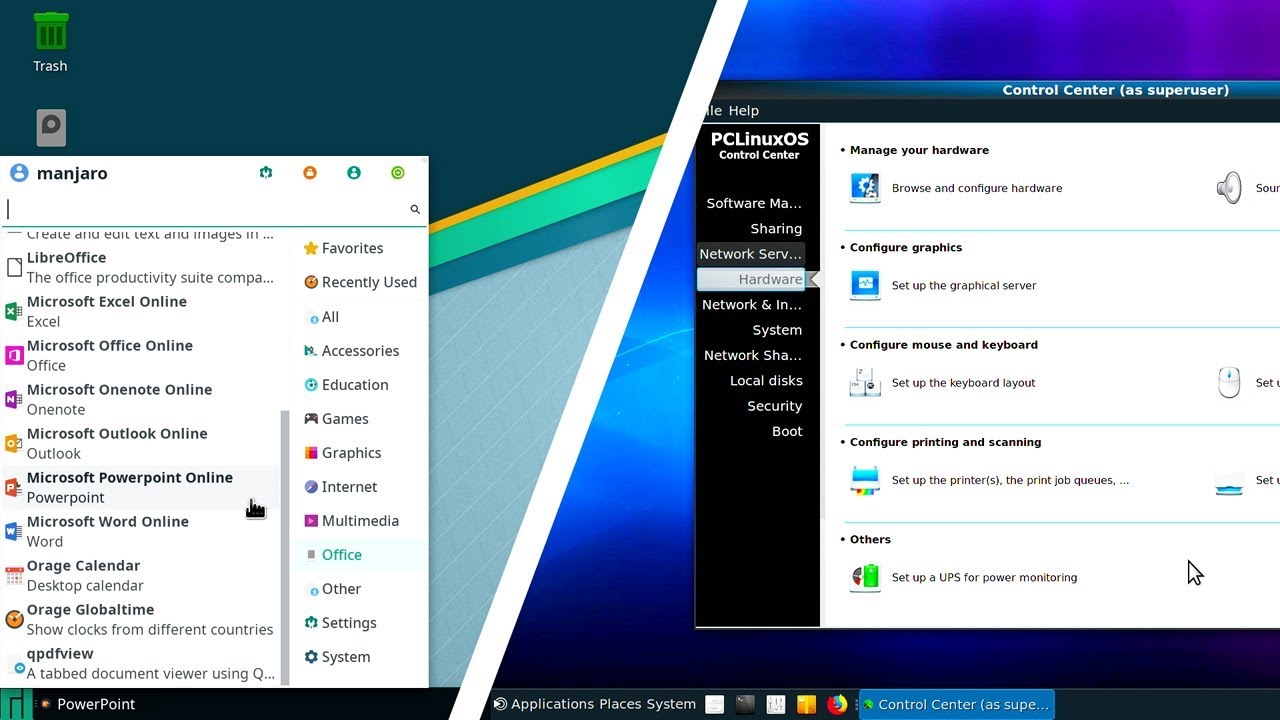The image size is (1280, 720).
Task: Select Boot in Control Center sidebar
Action: [x=787, y=431]
